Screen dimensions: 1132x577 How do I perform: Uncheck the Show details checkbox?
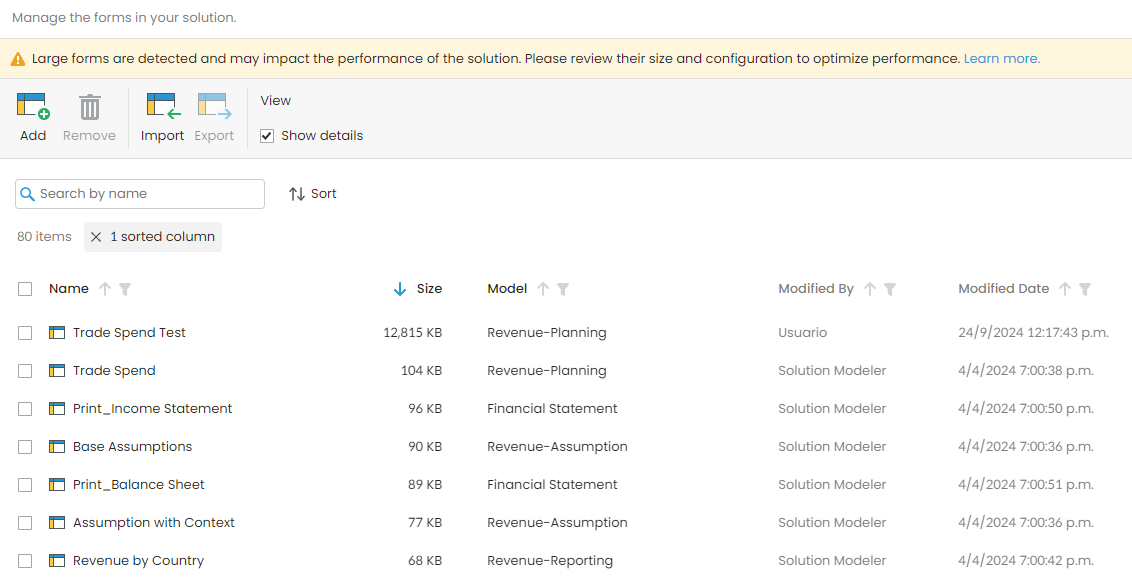[x=267, y=136]
